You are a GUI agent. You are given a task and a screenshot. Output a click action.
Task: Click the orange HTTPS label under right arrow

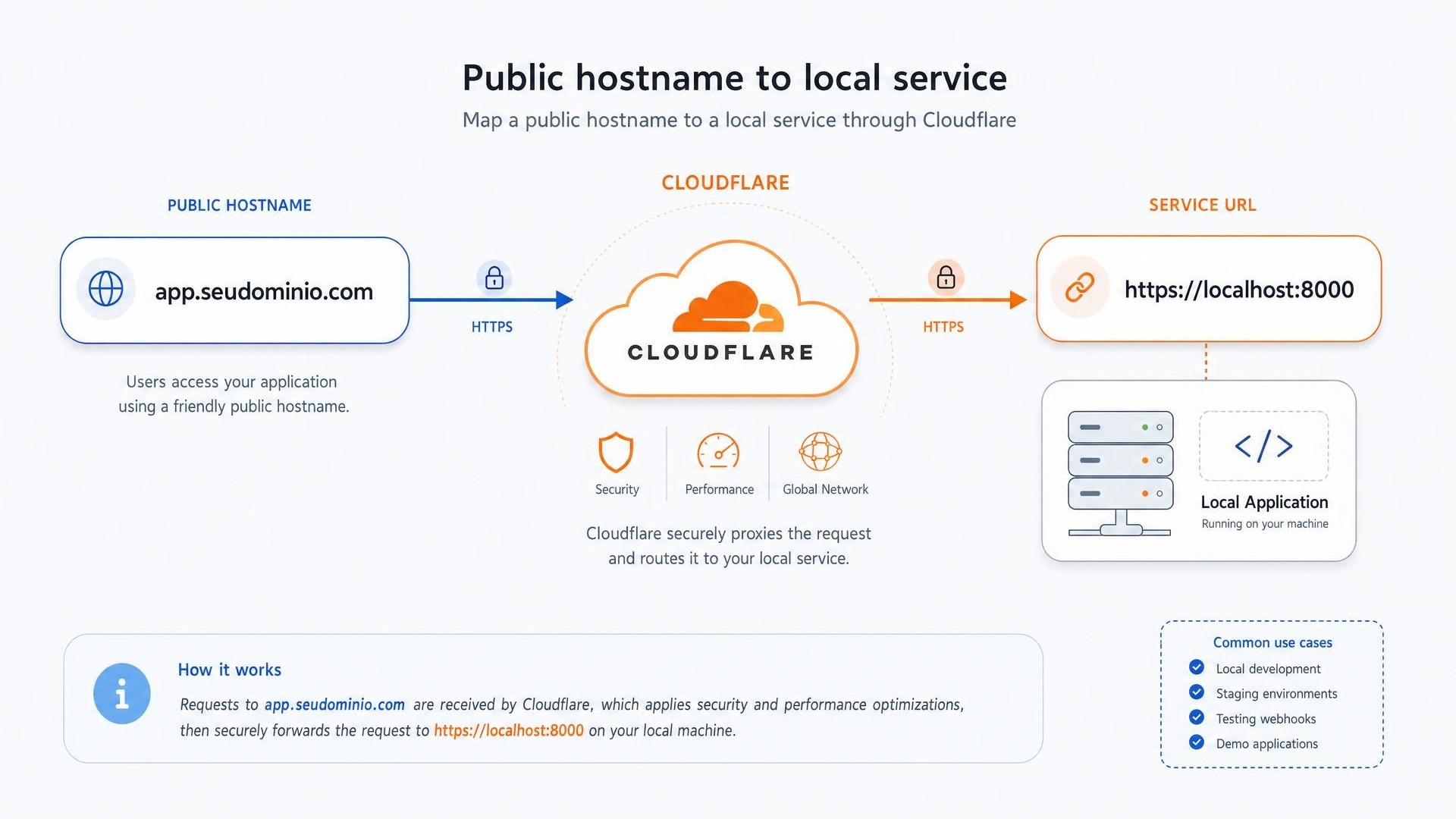point(943,327)
